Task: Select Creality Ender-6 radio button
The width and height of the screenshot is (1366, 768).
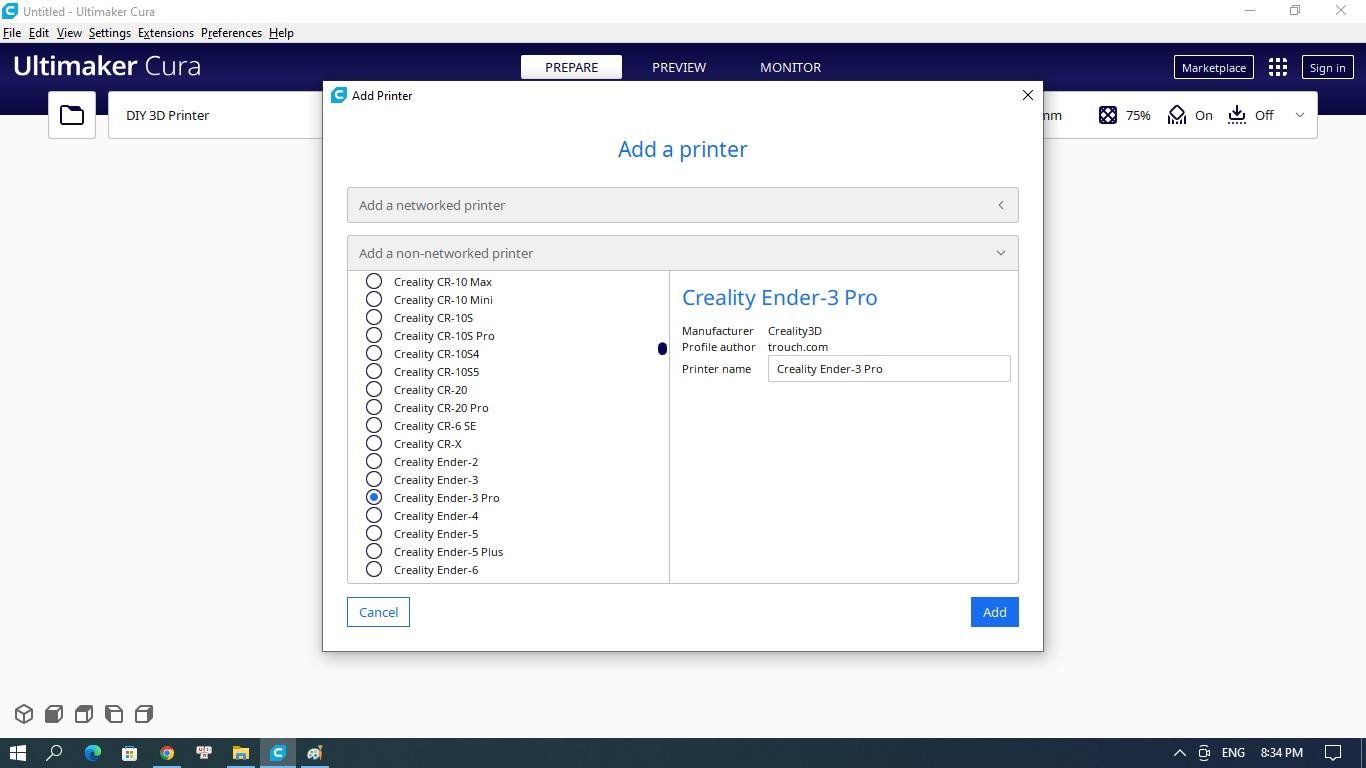Action: 374,569
